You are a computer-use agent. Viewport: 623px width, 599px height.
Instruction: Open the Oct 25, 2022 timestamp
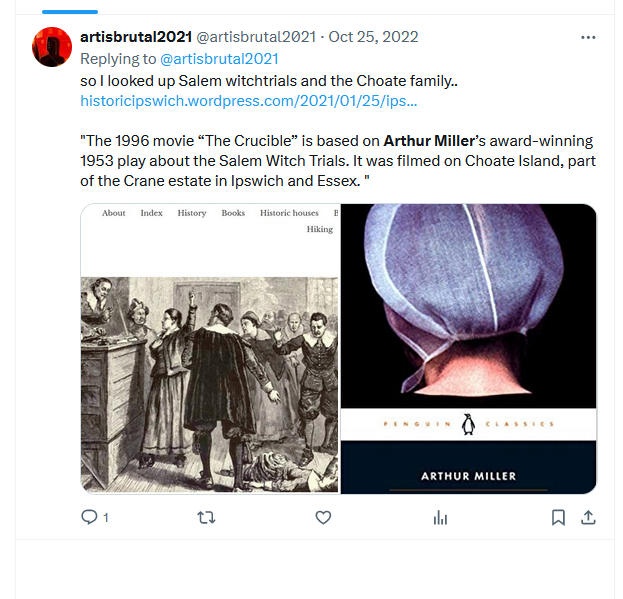(373, 37)
